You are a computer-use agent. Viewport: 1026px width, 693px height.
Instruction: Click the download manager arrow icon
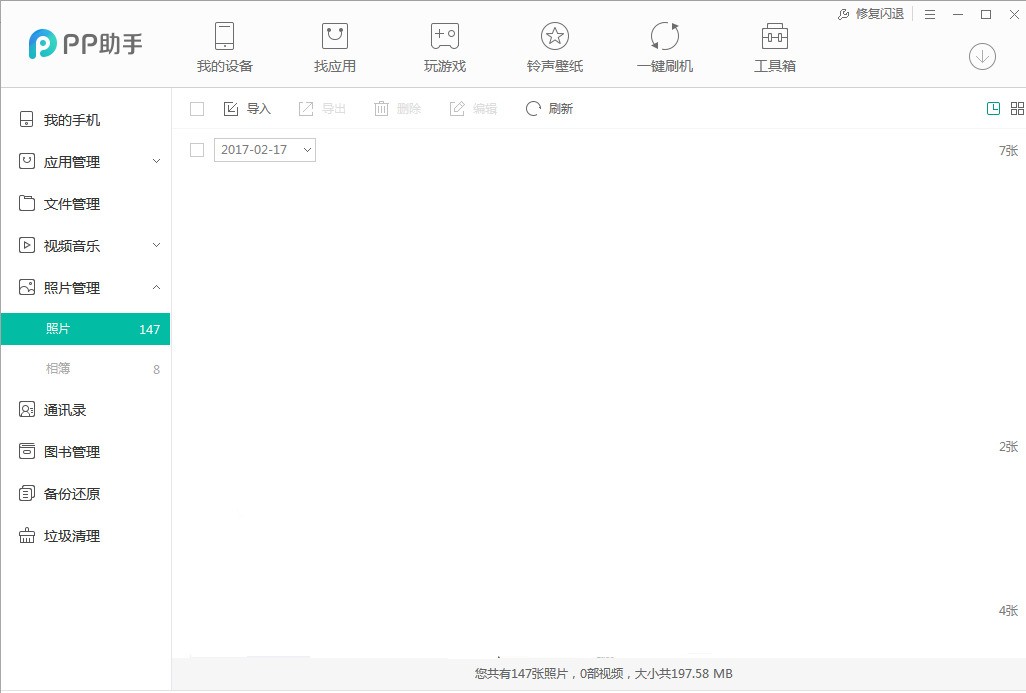click(x=982, y=57)
